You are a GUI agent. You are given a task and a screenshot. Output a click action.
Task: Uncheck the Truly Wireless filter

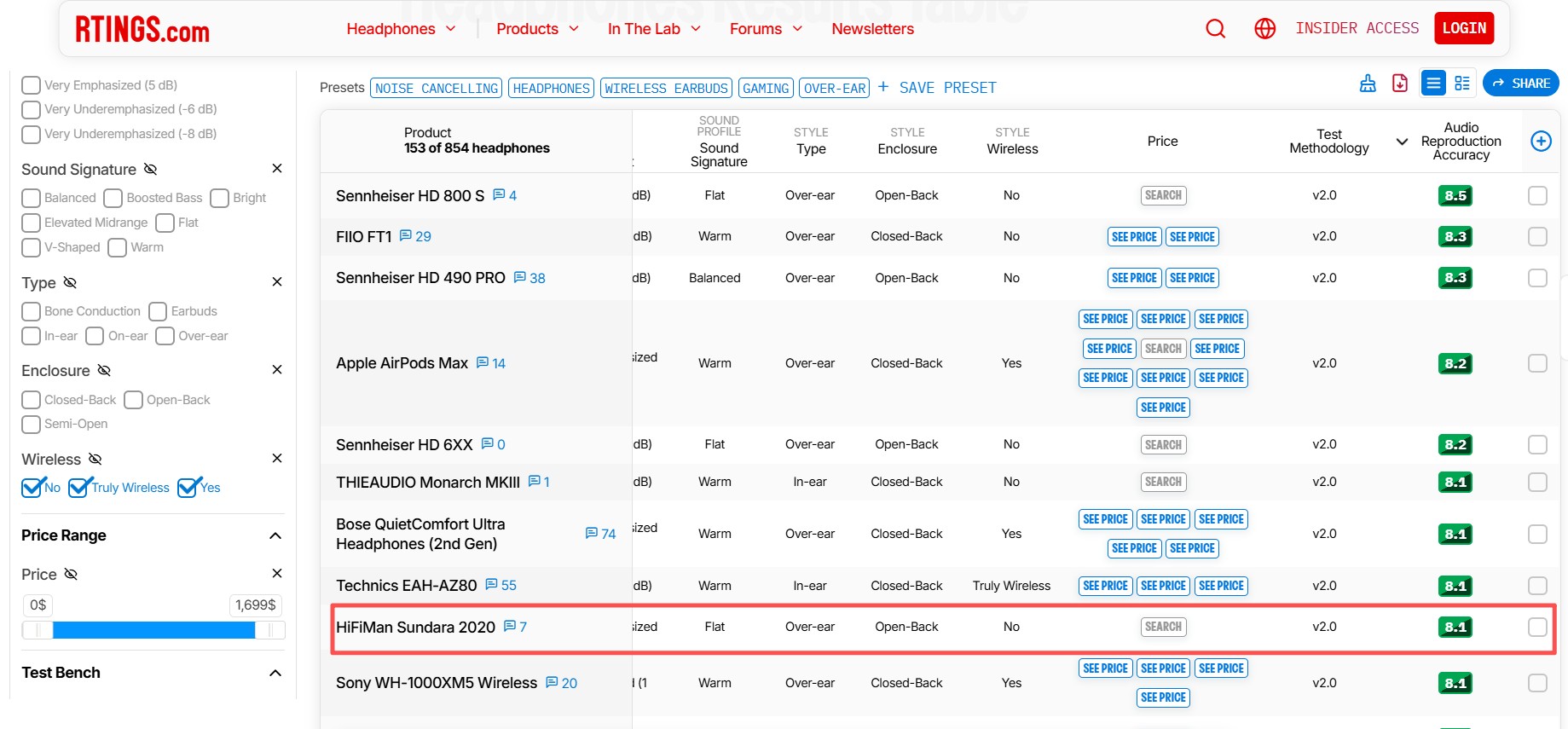pos(79,488)
